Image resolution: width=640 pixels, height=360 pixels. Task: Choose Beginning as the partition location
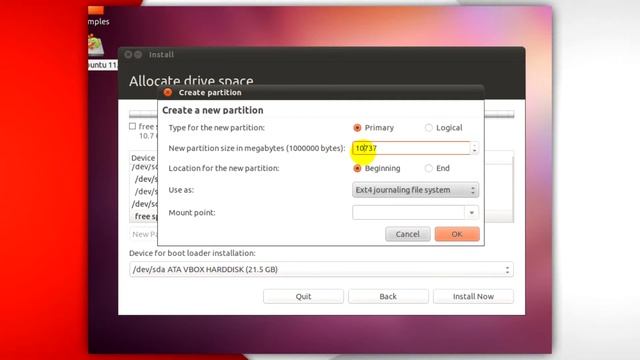click(357, 168)
